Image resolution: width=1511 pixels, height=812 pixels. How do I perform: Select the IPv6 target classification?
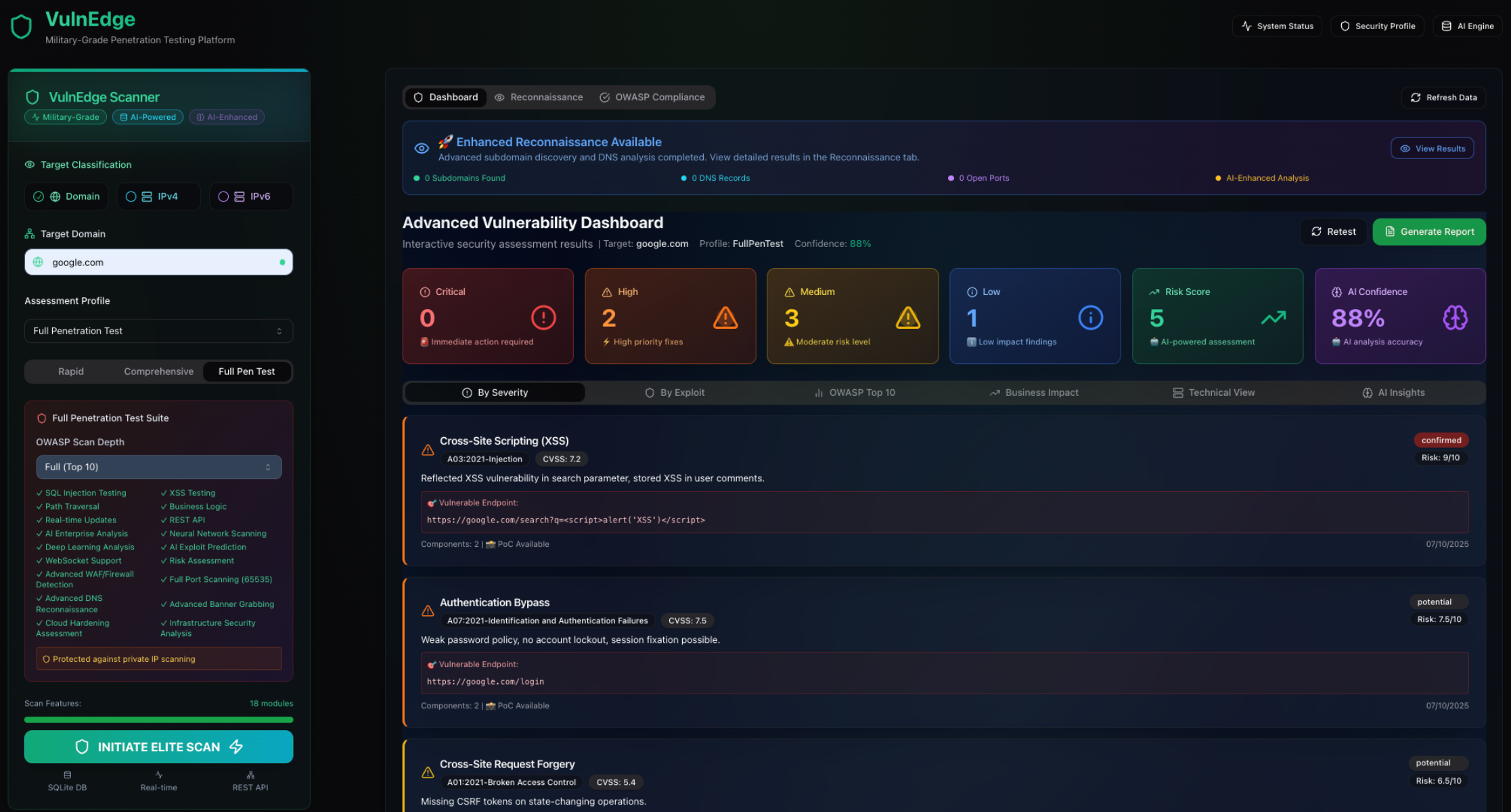(x=250, y=196)
